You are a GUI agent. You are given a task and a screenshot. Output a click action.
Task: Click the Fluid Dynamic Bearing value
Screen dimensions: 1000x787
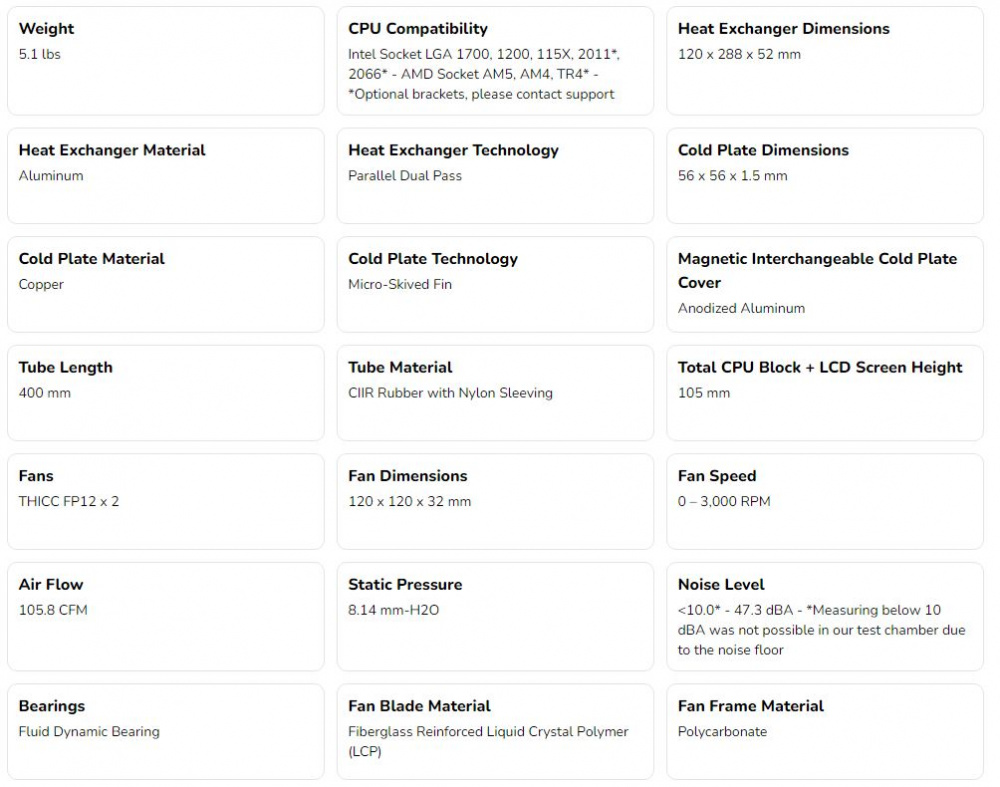click(89, 732)
